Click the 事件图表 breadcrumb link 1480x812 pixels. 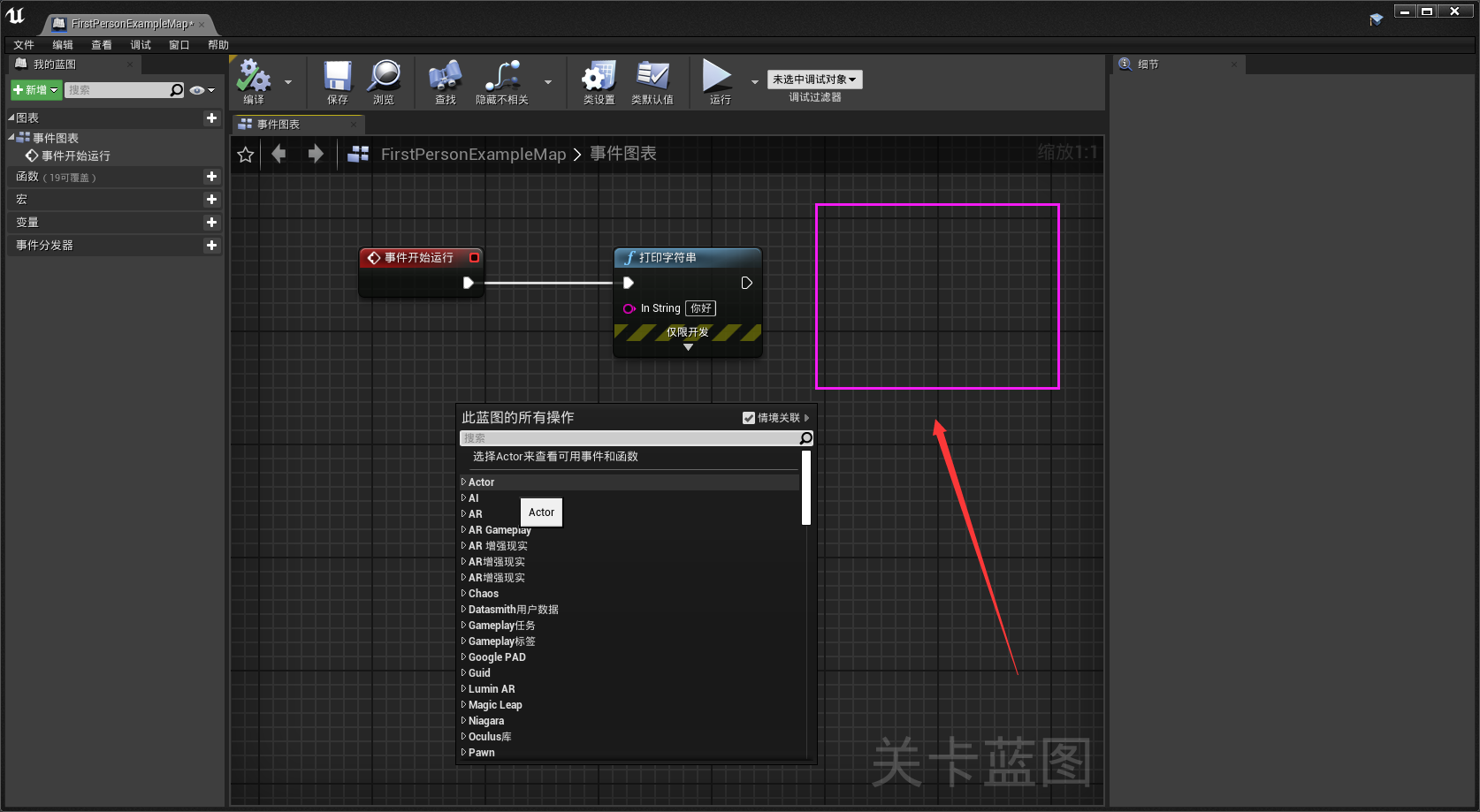[623, 154]
